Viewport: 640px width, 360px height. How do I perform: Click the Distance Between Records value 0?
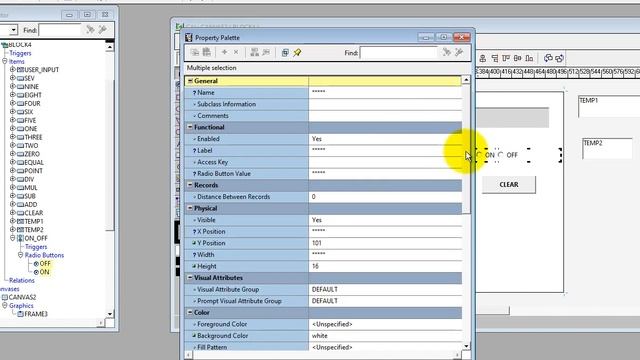[385, 197]
